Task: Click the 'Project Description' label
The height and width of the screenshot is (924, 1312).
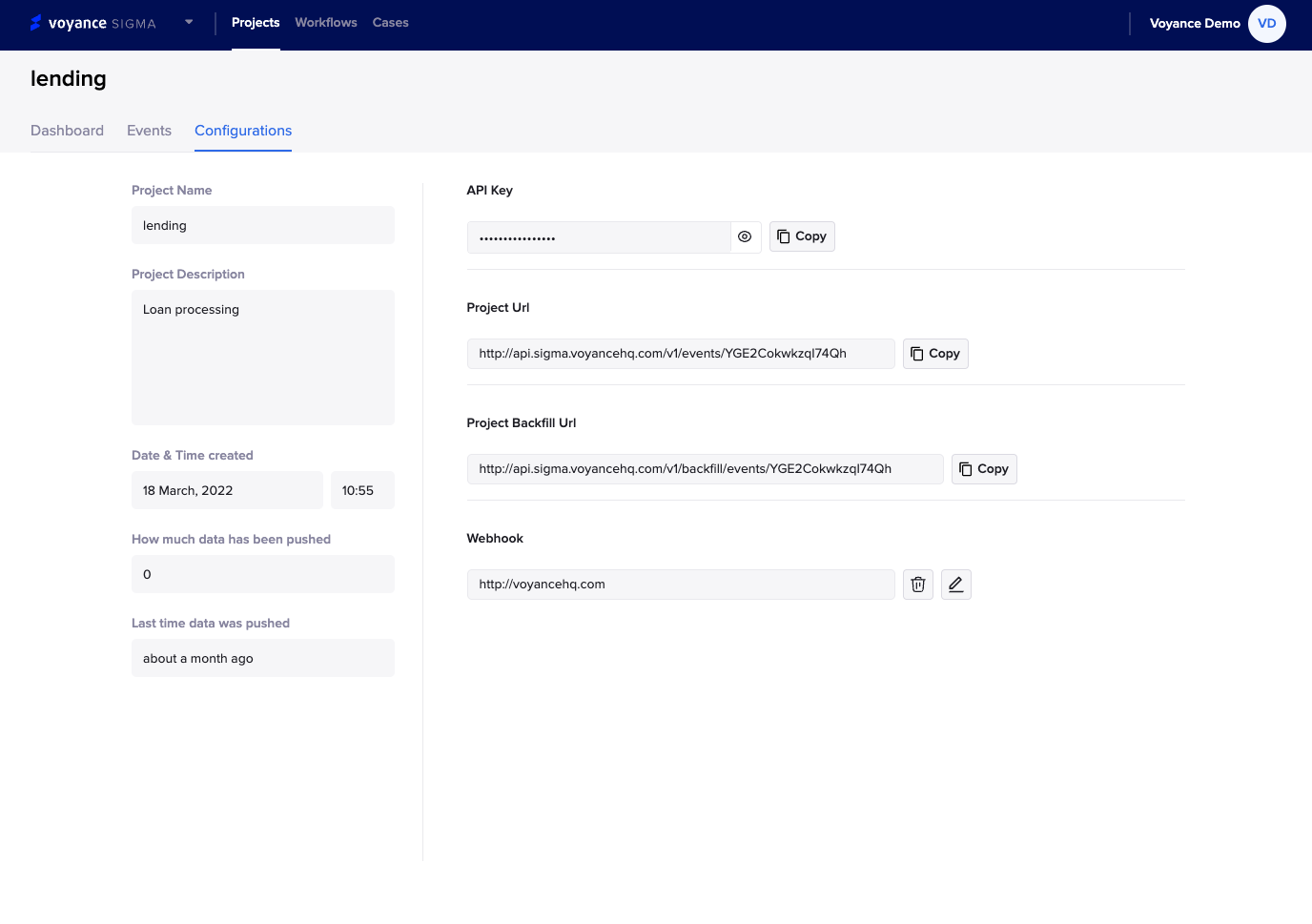Action: (x=188, y=274)
